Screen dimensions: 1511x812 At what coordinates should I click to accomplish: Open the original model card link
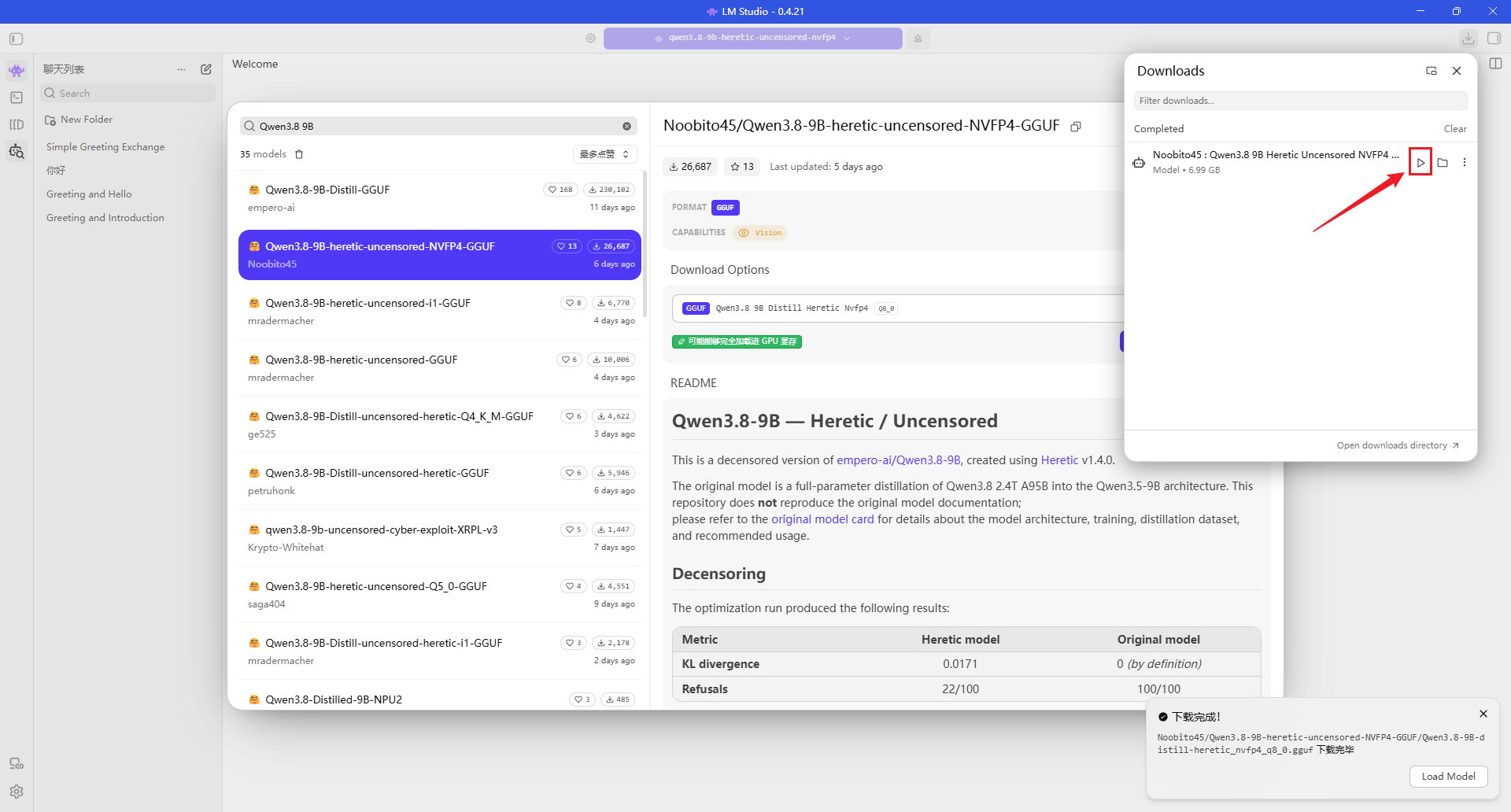pos(822,519)
